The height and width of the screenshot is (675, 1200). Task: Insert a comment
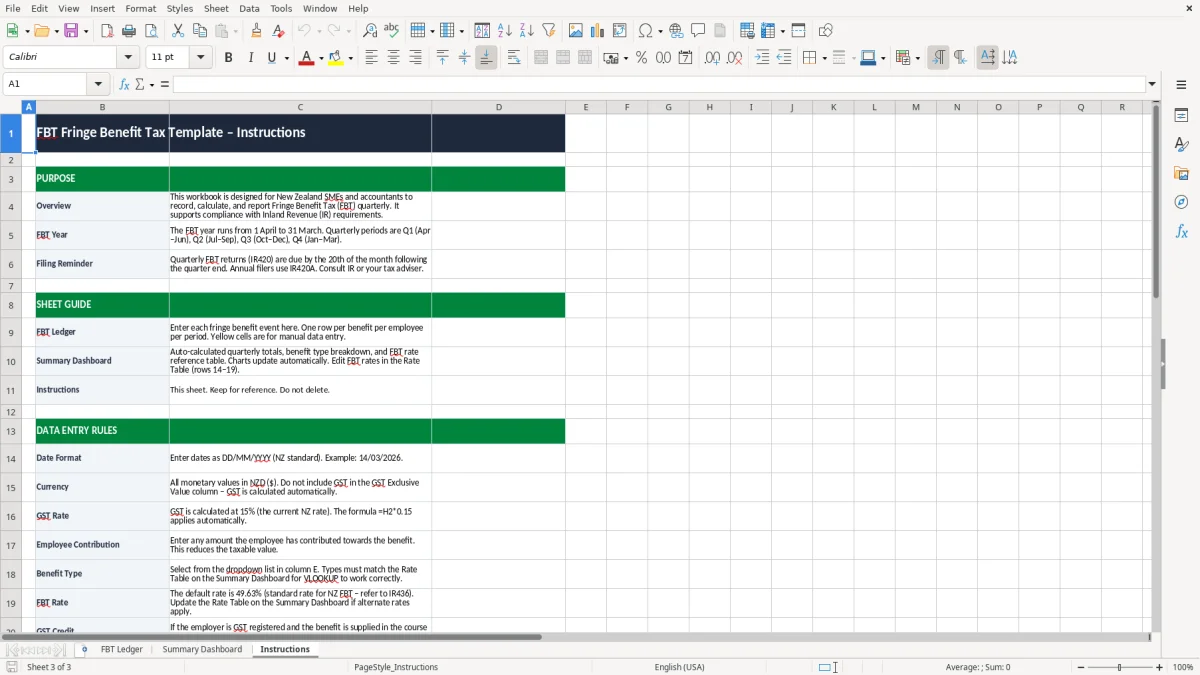click(x=698, y=31)
